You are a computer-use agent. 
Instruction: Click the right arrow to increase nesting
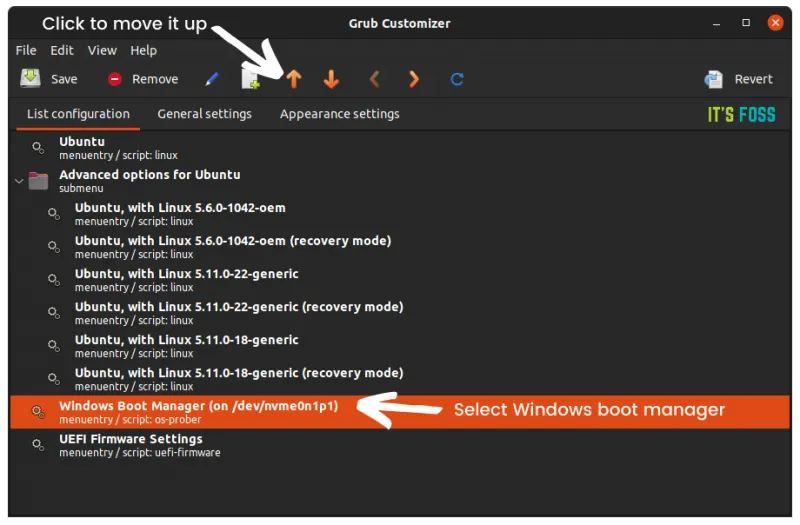click(414, 80)
